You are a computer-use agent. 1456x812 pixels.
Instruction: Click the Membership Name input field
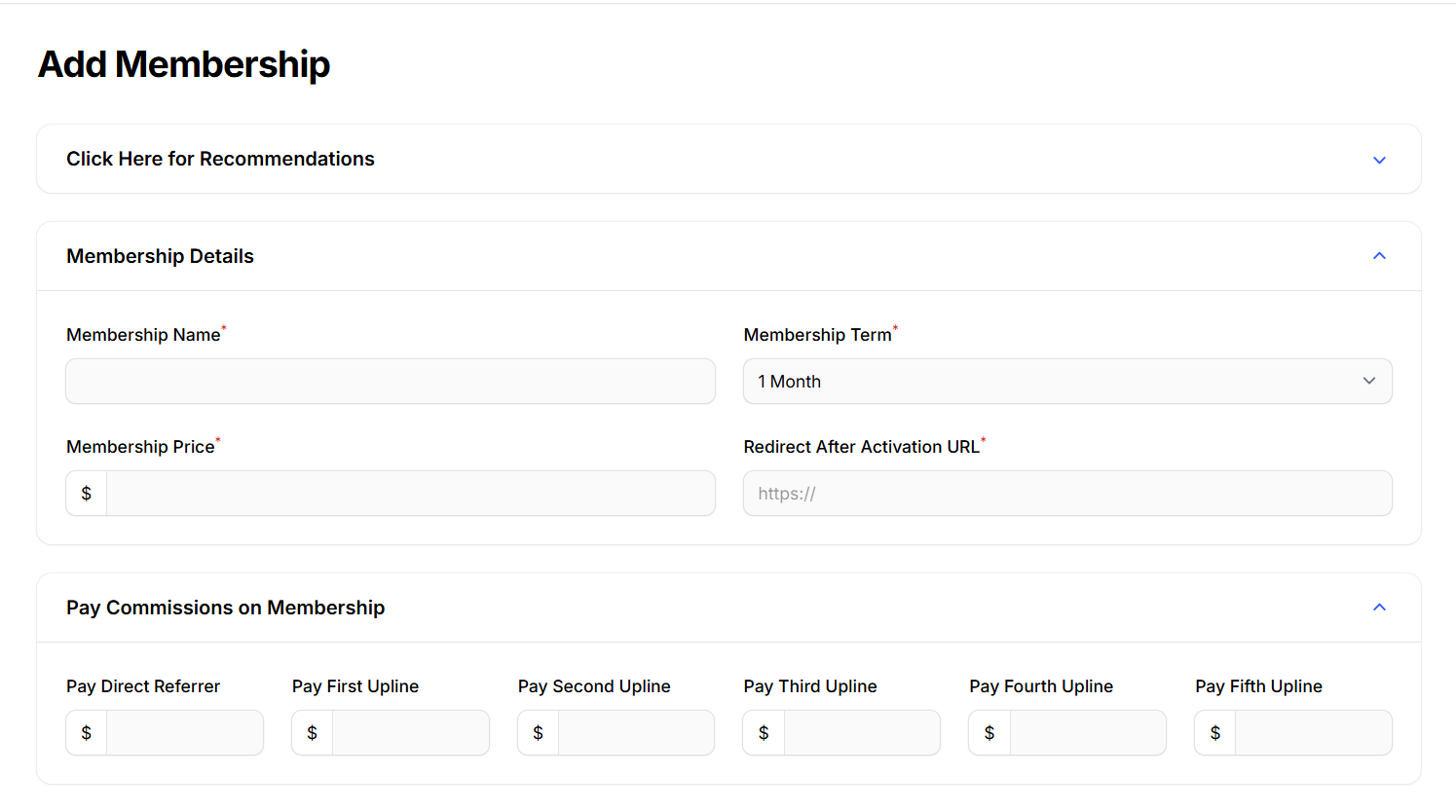pyautogui.click(x=391, y=382)
